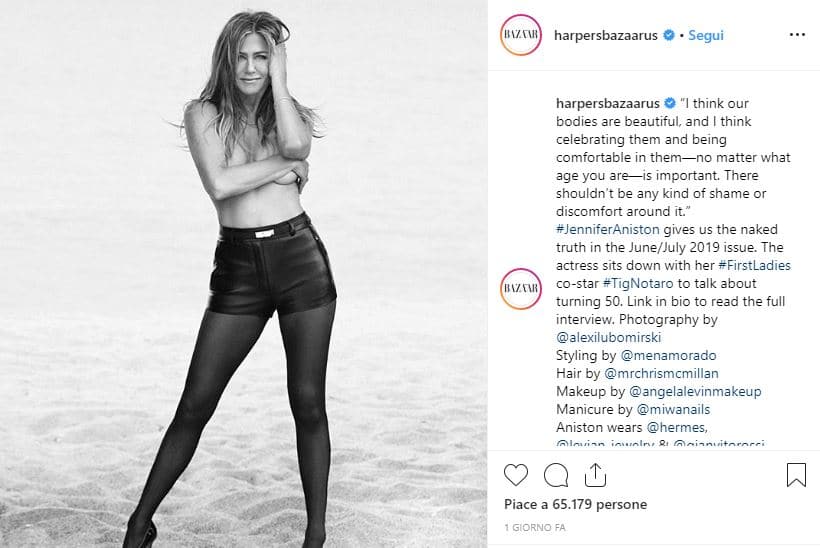View who liked via Piace a 65.179 persone
This screenshot has width=820, height=548.
(575, 504)
